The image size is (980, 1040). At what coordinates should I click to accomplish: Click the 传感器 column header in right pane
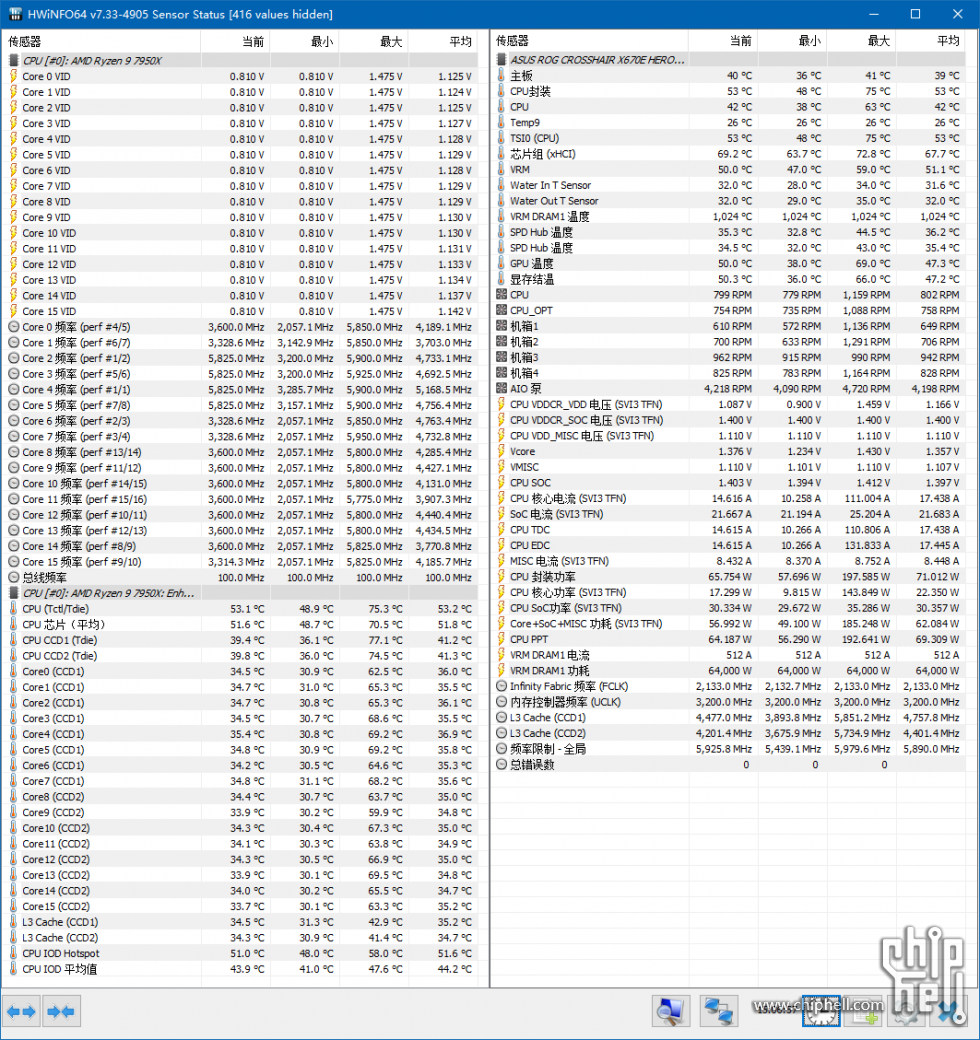[589, 41]
